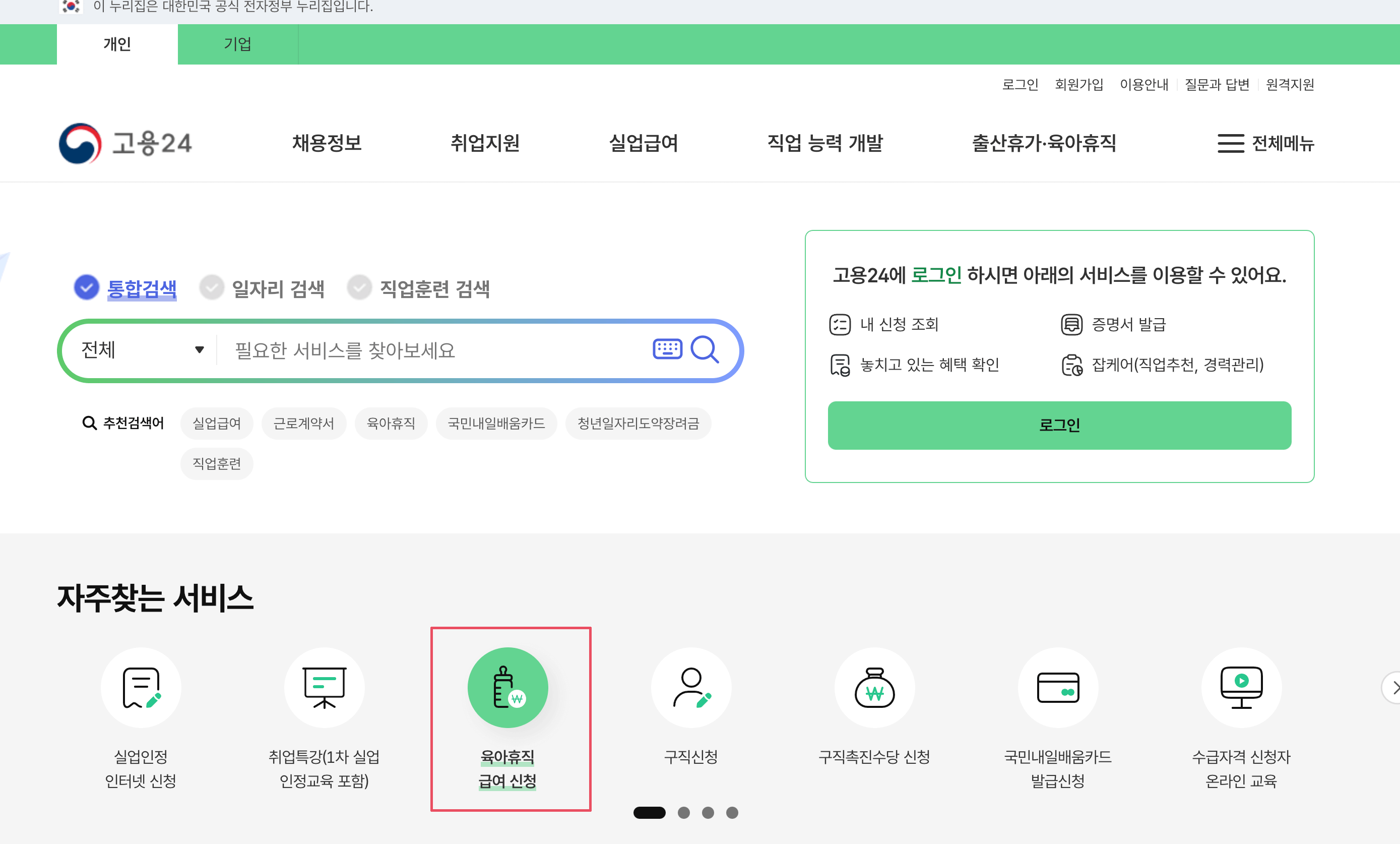This screenshot has height=844, width=1400.
Task: Click the green 로그인 button
Action: 1059,425
